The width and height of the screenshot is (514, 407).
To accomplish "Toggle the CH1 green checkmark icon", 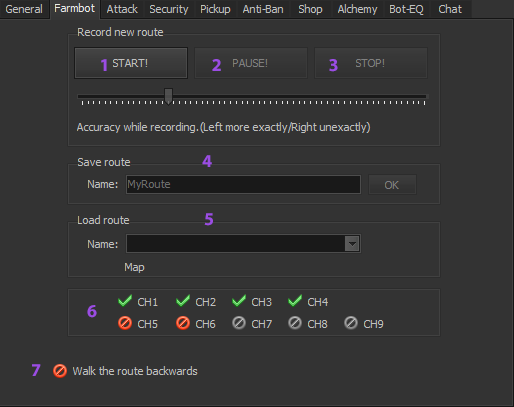I will 125,301.
